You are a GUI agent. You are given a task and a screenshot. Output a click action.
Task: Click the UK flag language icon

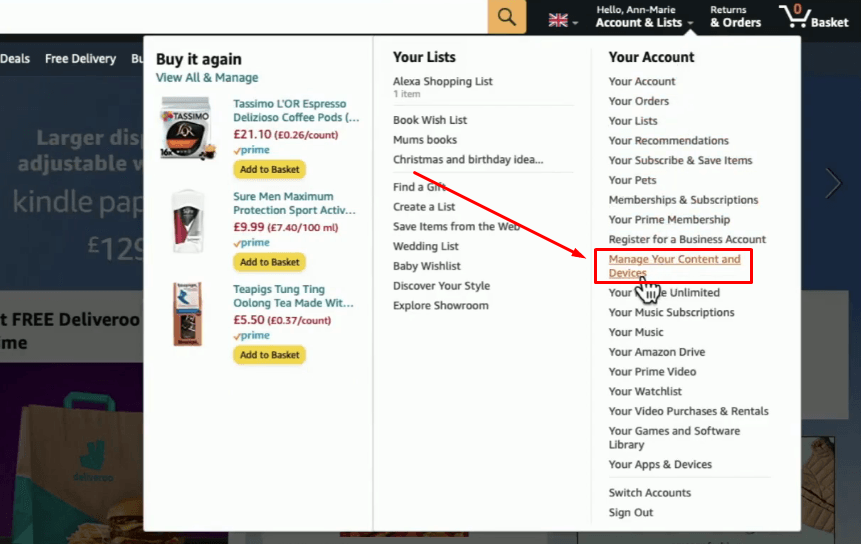coord(558,21)
